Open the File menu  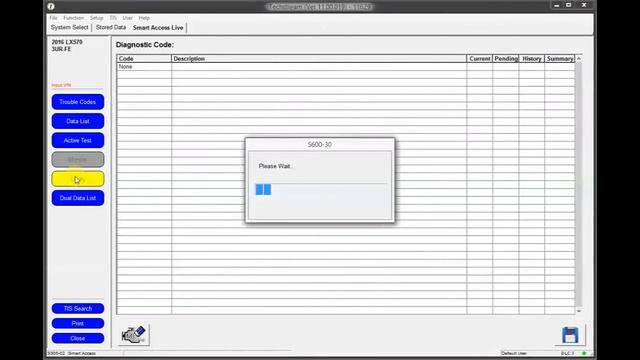pos(53,18)
